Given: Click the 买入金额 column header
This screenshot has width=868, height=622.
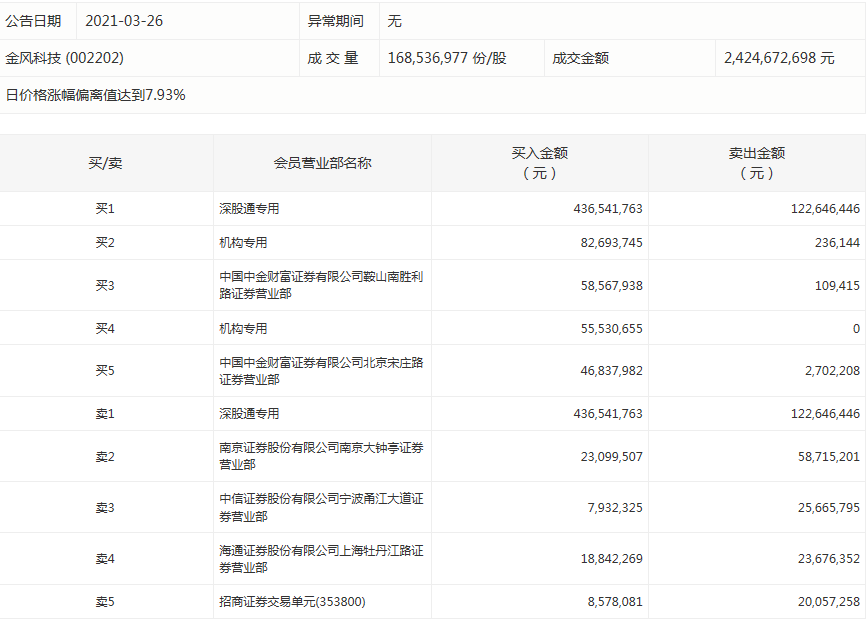Looking at the screenshot, I should (540, 163).
